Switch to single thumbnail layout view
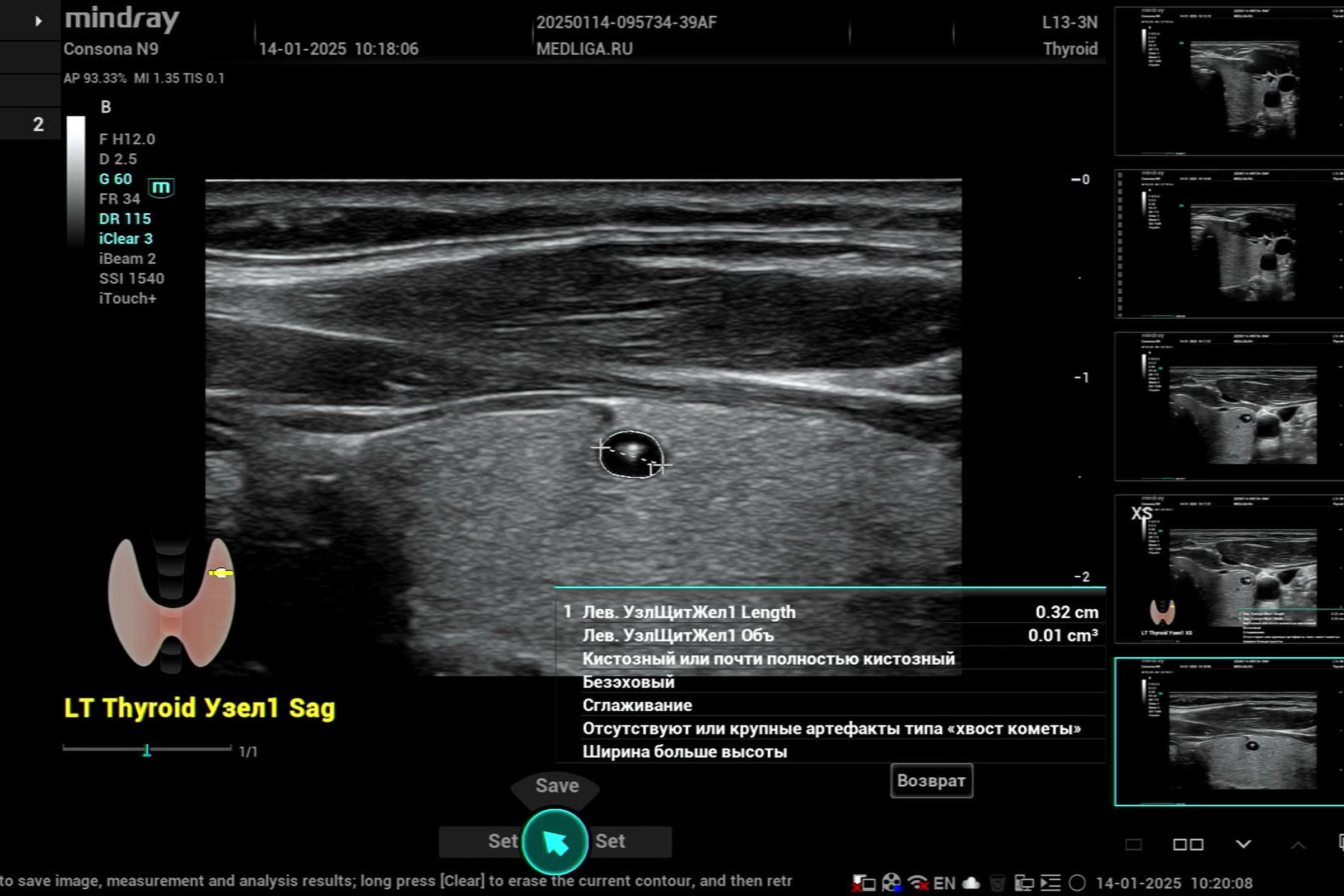This screenshot has height=896, width=1344. [x=1133, y=844]
